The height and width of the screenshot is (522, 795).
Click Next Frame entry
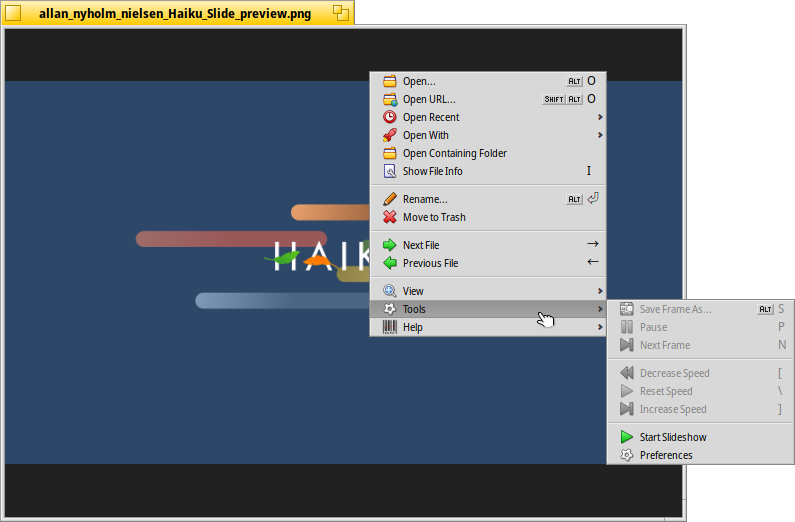(x=700, y=345)
